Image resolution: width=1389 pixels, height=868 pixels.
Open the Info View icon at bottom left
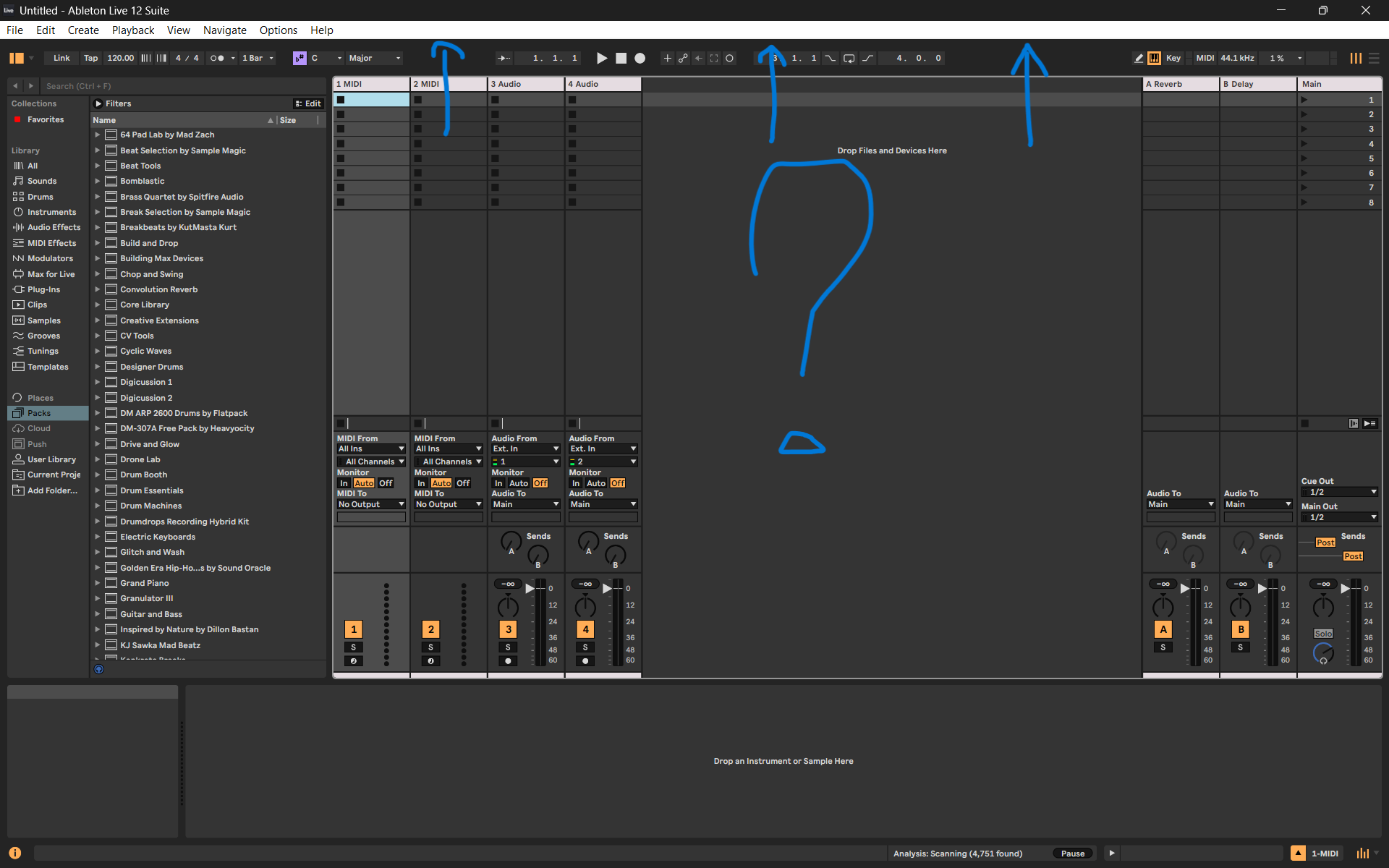click(14, 853)
